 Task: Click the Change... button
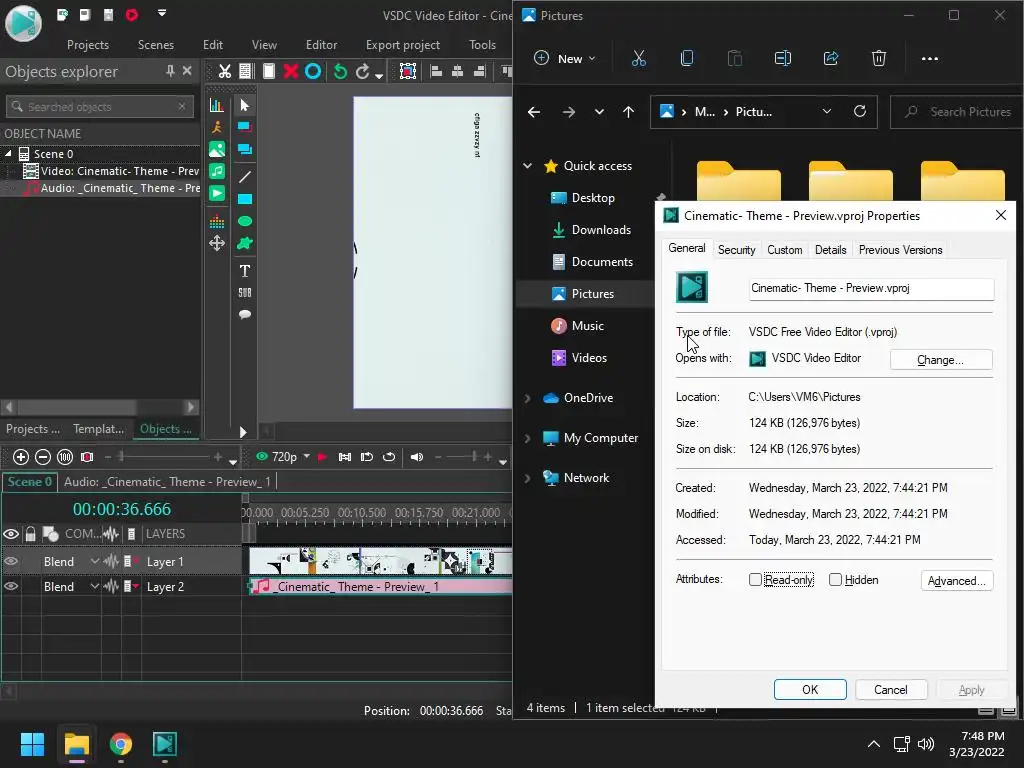pos(941,360)
